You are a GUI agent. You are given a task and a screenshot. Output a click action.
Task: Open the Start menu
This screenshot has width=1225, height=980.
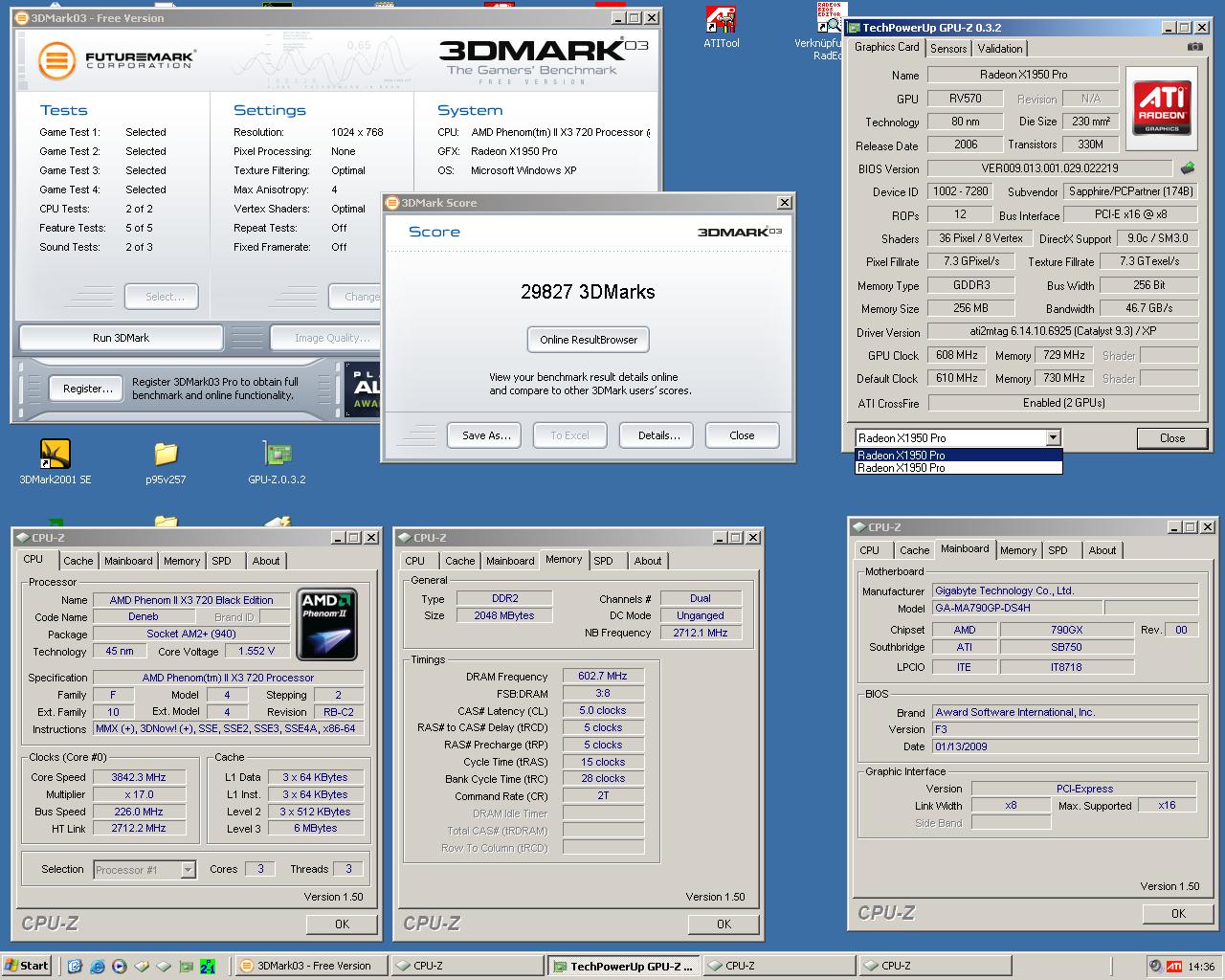coord(26,966)
